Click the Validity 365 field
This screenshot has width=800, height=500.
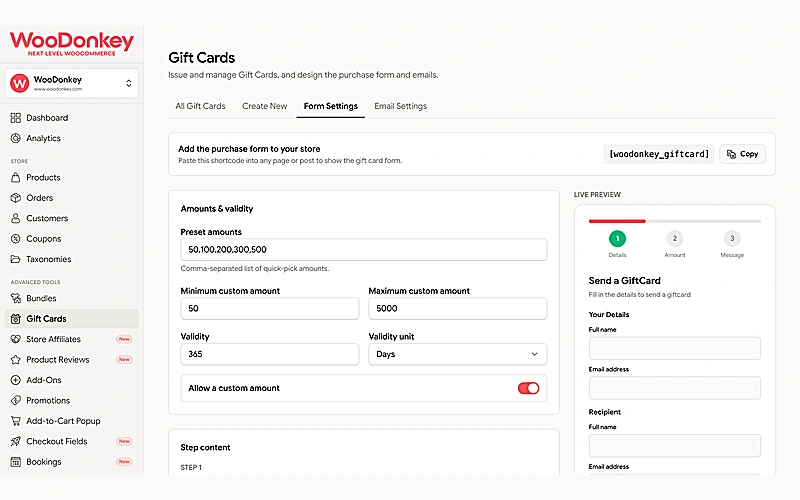270,354
